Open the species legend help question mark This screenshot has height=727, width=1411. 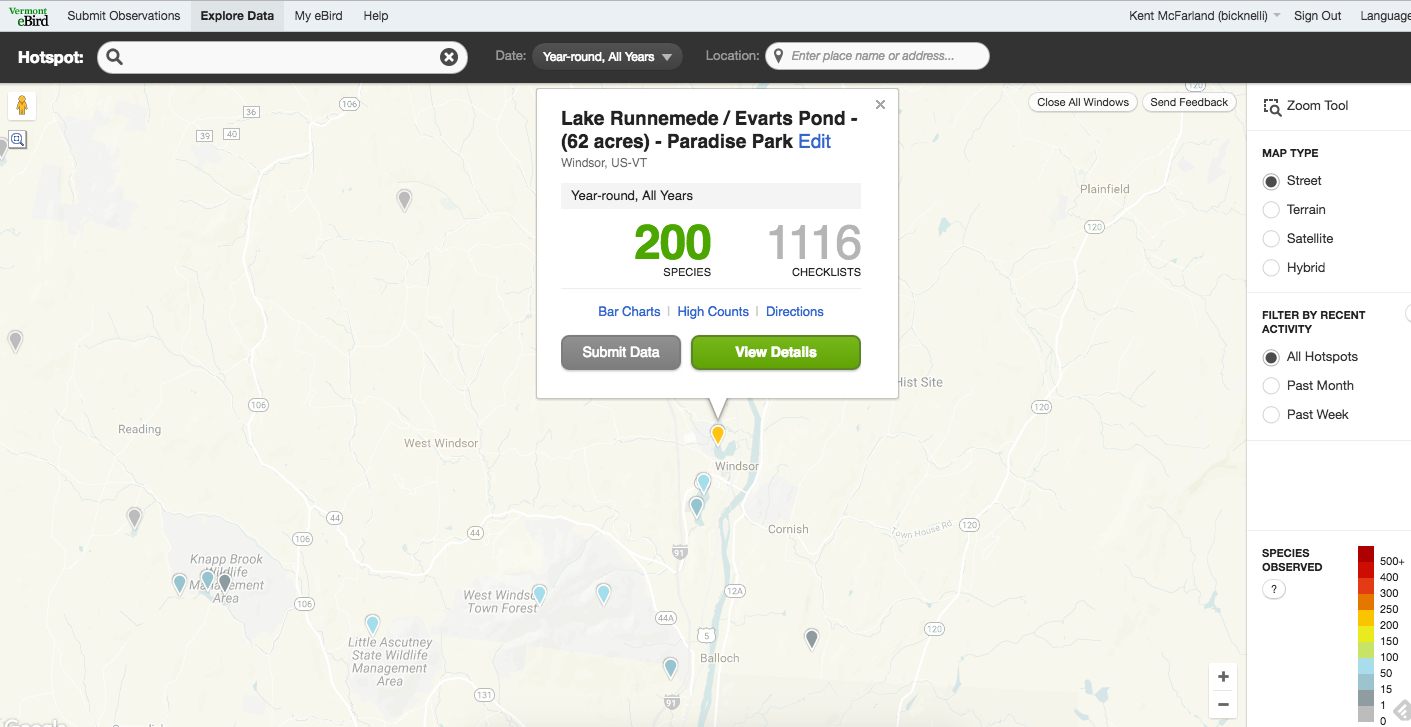point(1273,589)
